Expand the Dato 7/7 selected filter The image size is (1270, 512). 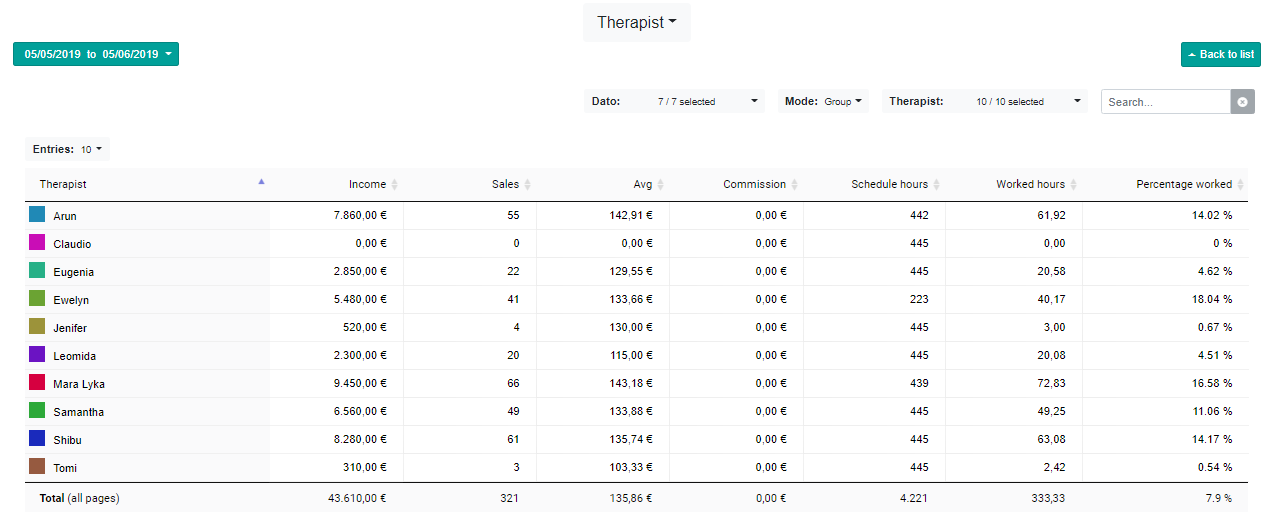click(x=674, y=101)
